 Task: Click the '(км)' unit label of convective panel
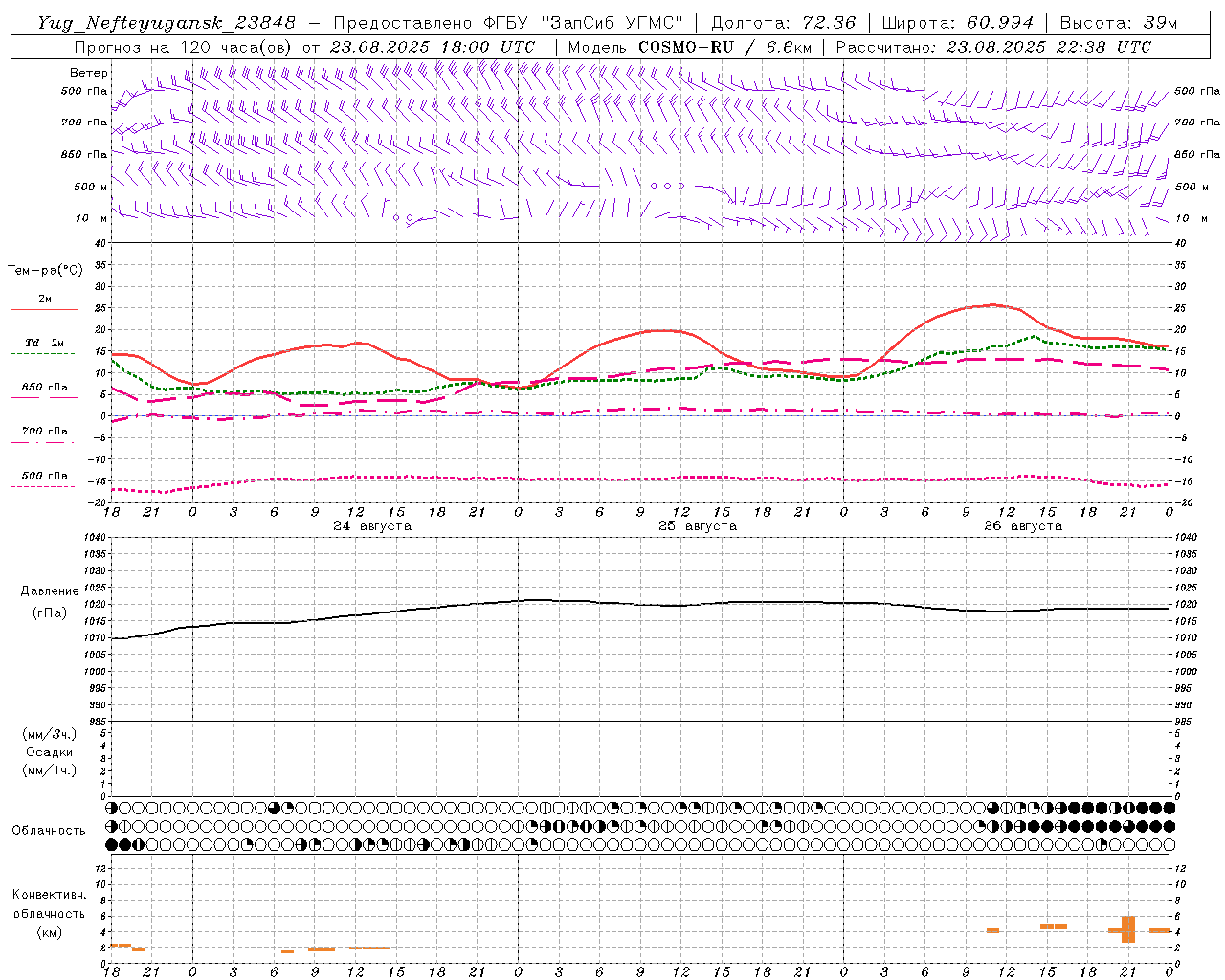coord(50,932)
